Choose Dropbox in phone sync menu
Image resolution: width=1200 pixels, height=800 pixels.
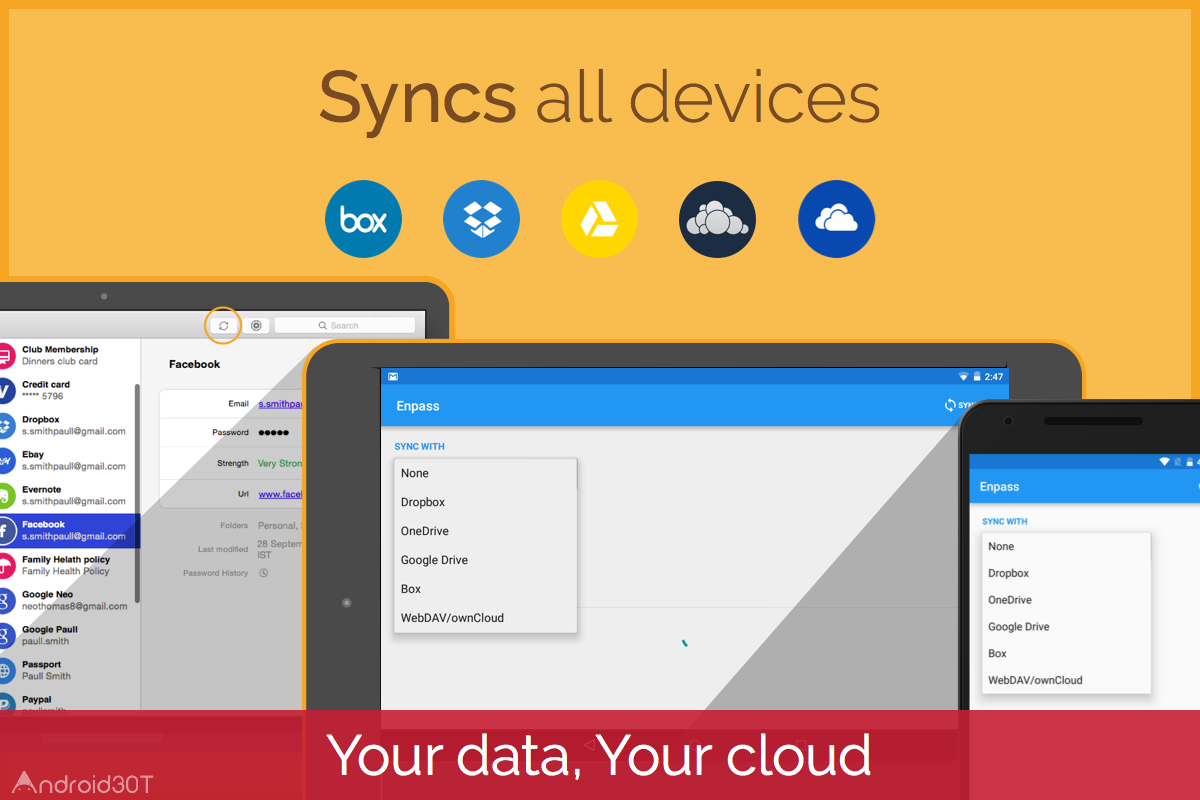[1067, 573]
